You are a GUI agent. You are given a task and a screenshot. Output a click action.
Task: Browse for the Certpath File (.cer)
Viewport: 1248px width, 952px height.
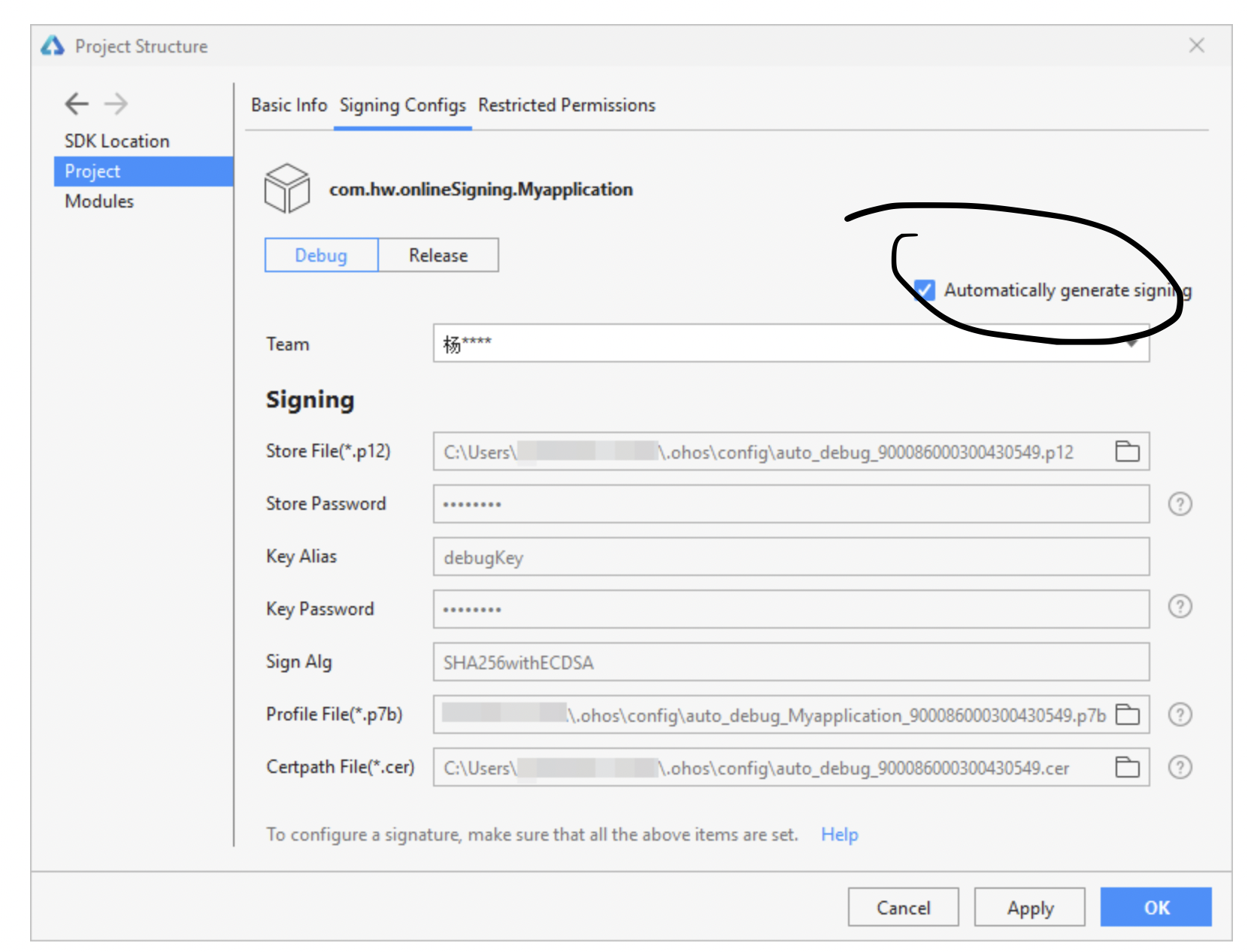tap(1127, 767)
